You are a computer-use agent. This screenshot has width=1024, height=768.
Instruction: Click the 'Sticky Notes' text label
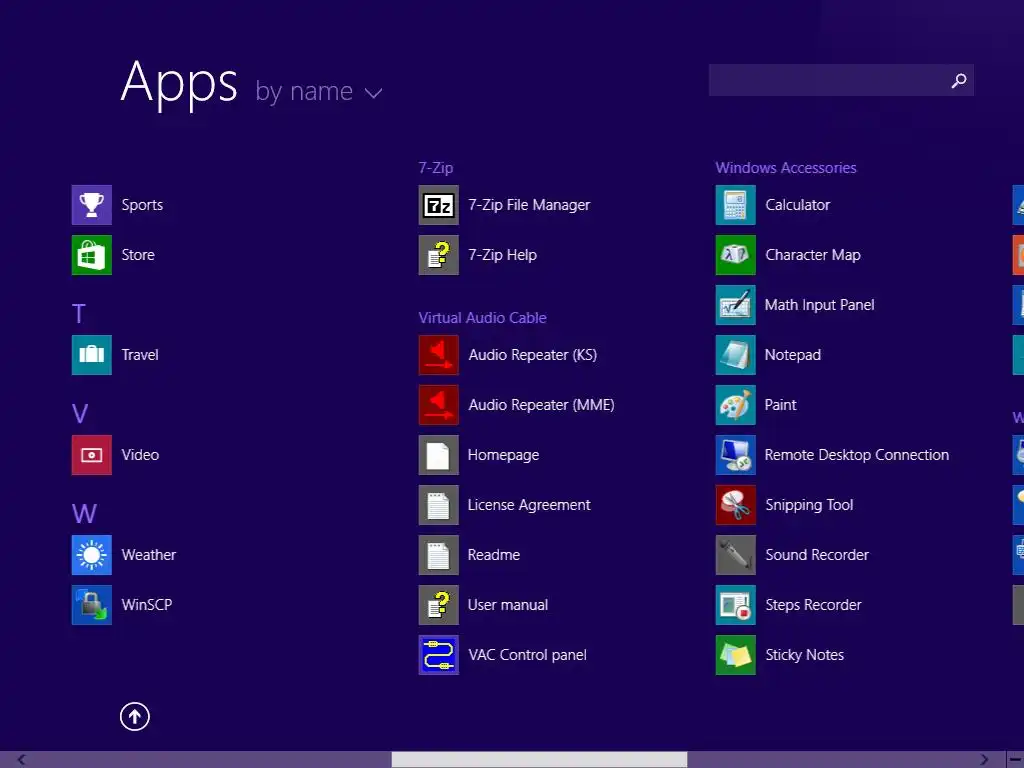804,655
